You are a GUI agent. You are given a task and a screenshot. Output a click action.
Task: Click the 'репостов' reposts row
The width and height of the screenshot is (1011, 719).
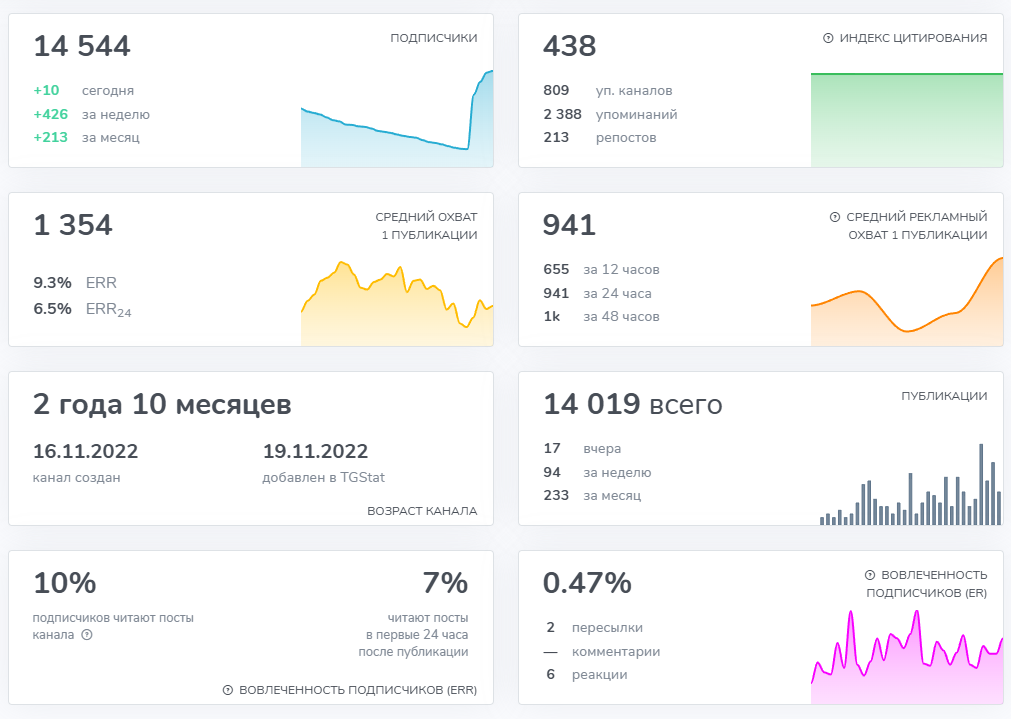pyautogui.click(x=600, y=137)
